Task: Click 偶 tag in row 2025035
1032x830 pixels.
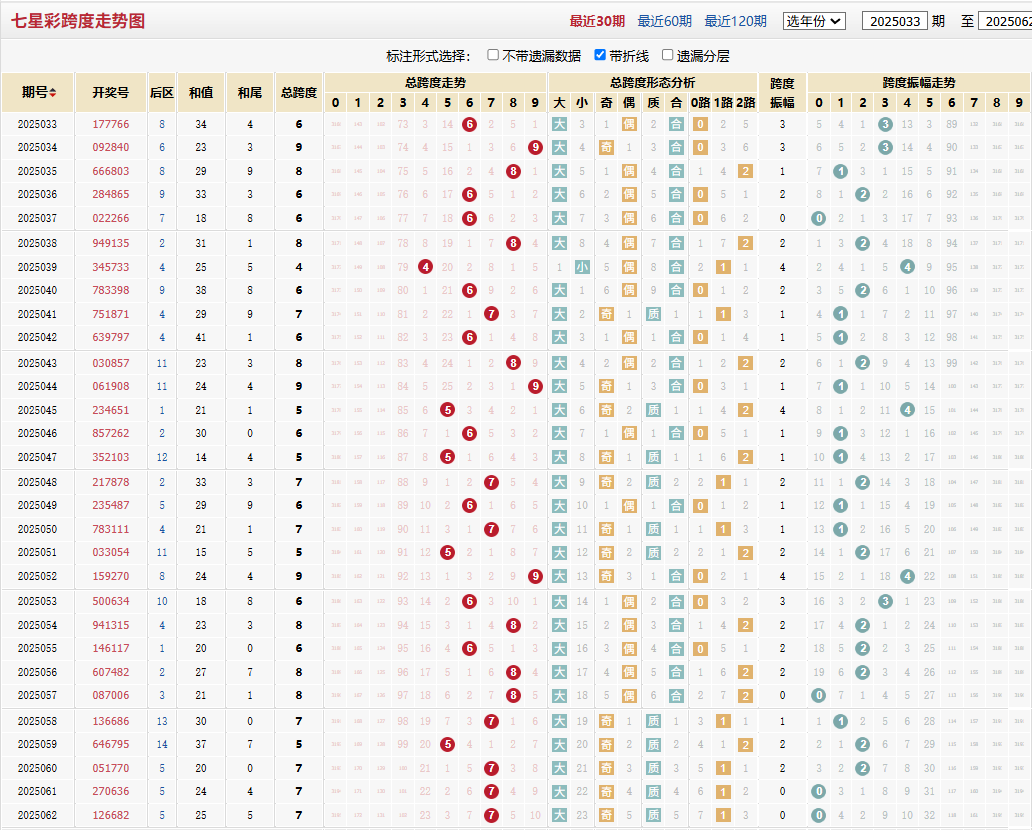Action: tap(629, 171)
